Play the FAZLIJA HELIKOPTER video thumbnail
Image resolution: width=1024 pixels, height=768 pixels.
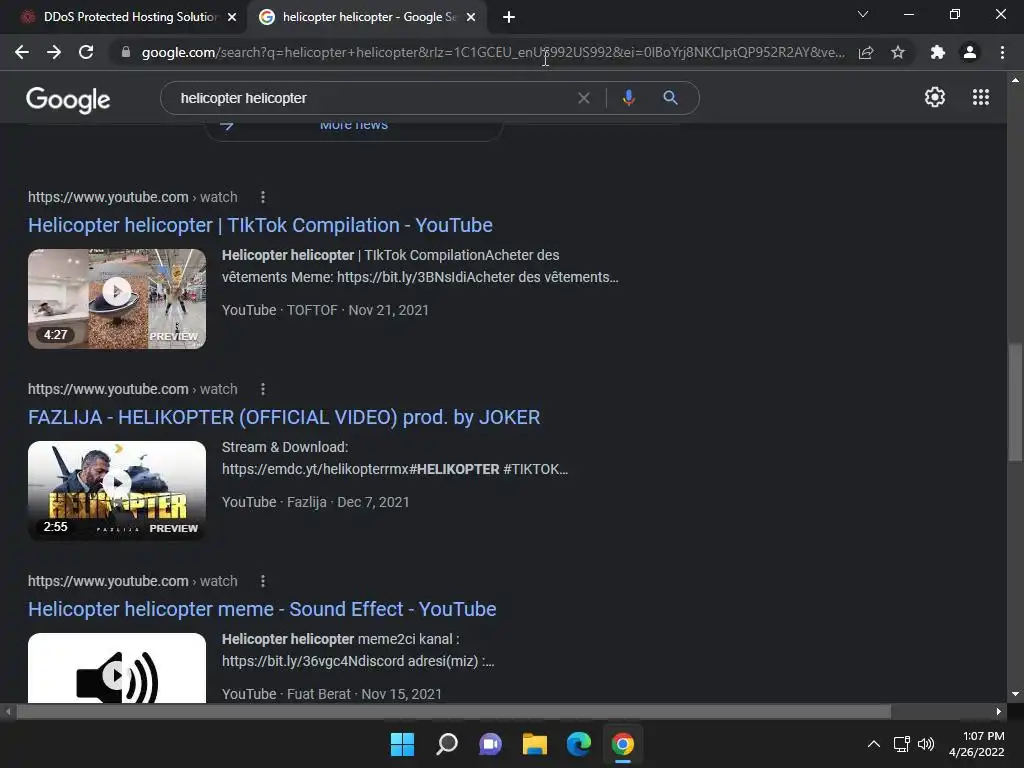117,490
